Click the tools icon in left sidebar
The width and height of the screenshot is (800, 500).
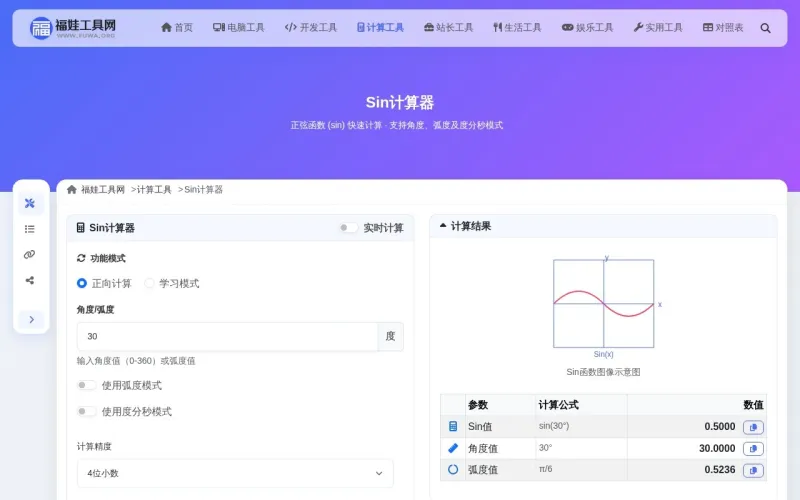pos(30,203)
